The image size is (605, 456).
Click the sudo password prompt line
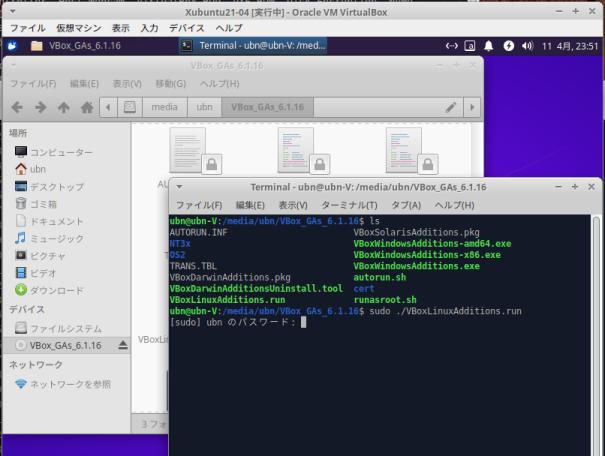point(238,322)
